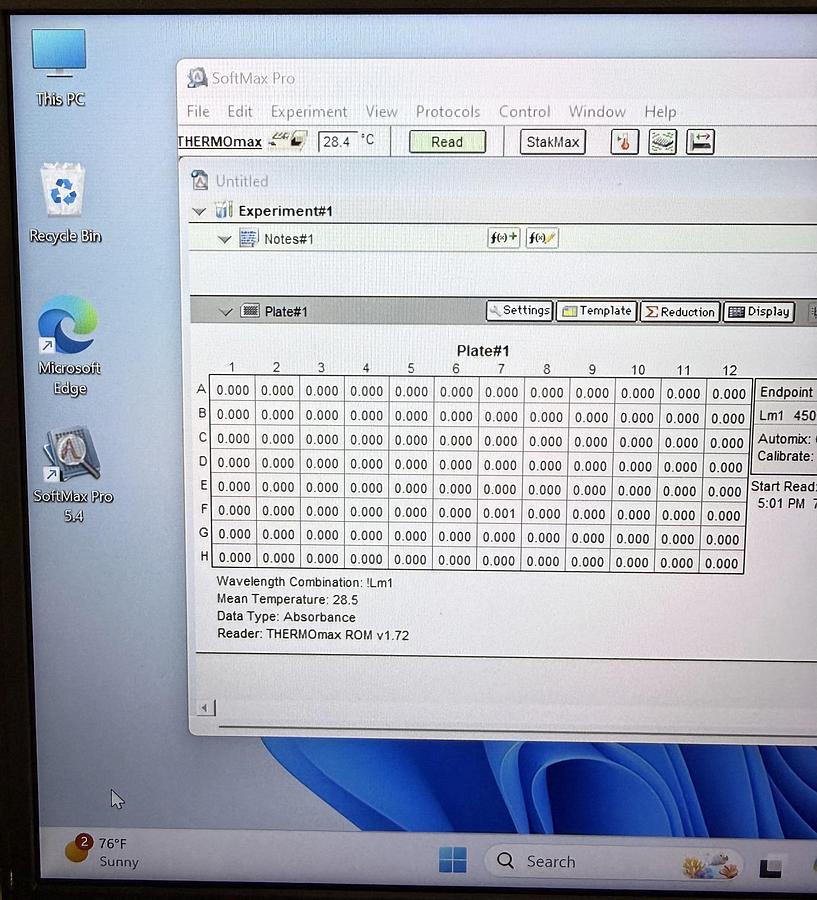Click the "Reader: THERMOmax ROM v1.72" text
The width and height of the screenshot is (817, 900).
click(313, 634)
